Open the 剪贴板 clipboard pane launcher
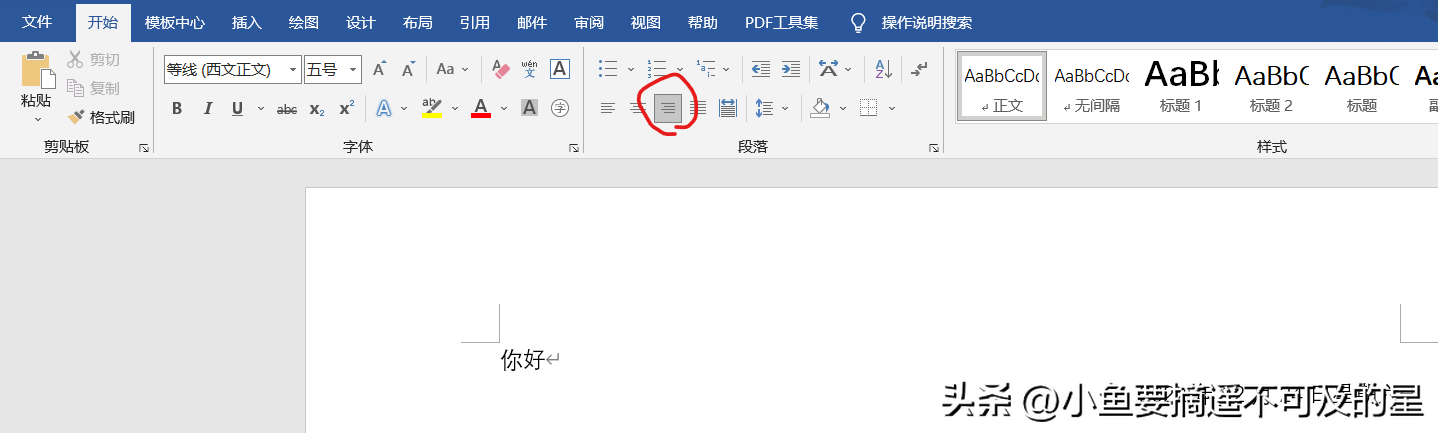Image resolution: width=1438 pixels, height=433 pixels. pos(144,148)
